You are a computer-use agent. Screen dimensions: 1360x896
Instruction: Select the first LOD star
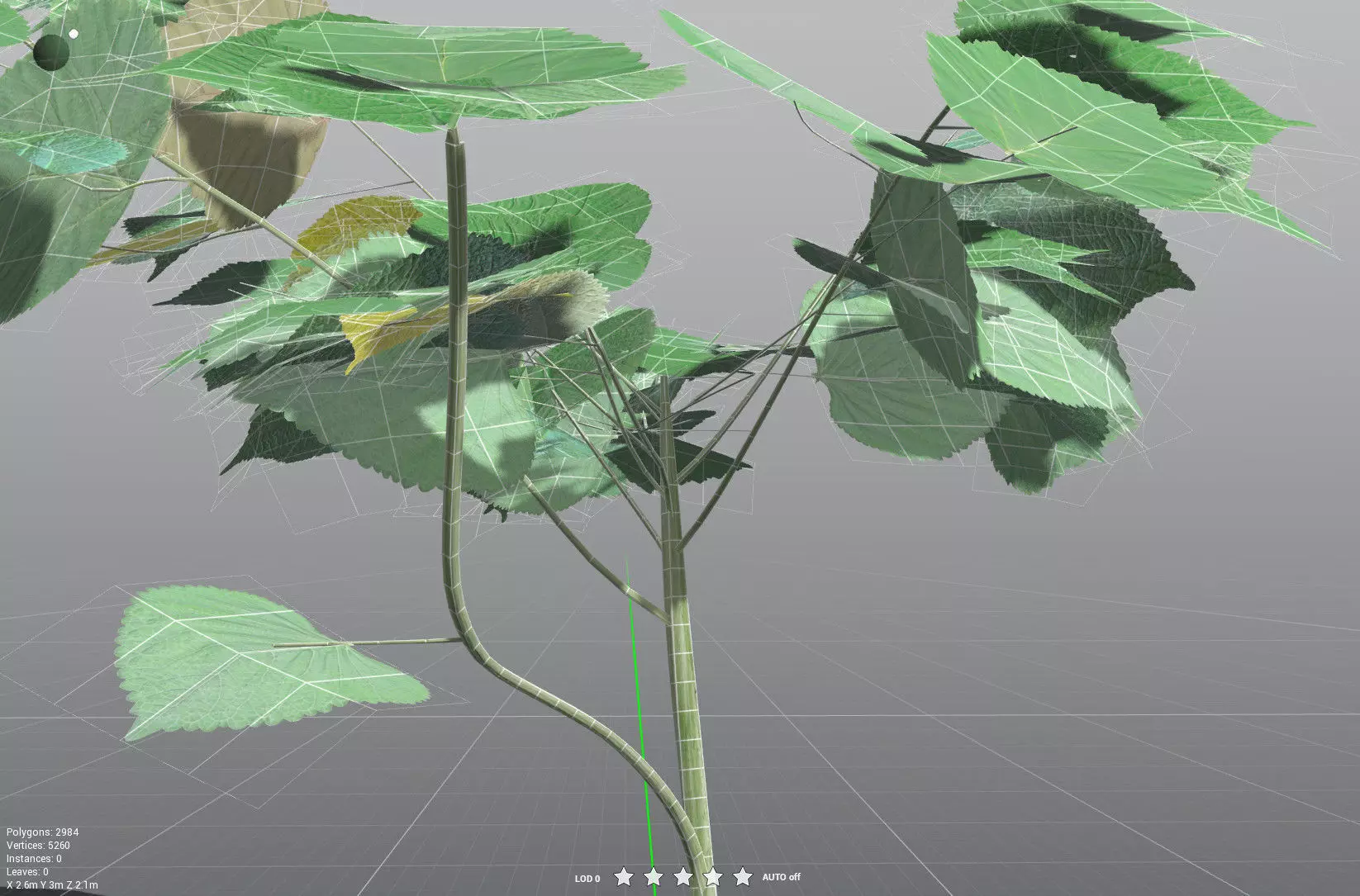point(624,876)
